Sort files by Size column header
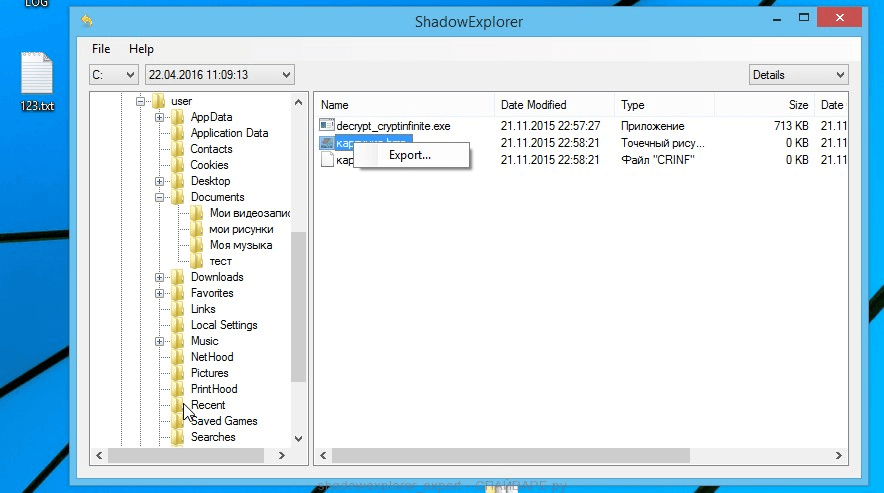 pos(764,105)
